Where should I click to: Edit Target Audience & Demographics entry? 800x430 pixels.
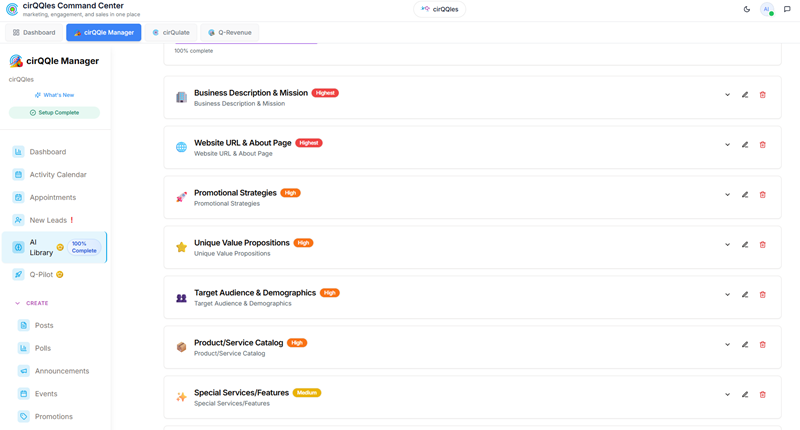(x=745, y=295)
